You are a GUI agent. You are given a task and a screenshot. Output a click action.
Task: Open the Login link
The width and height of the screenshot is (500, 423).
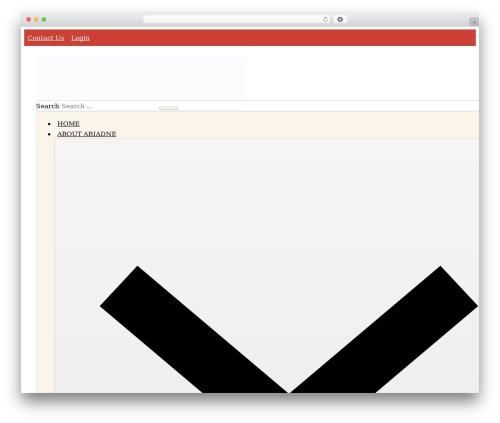(80, 38)
